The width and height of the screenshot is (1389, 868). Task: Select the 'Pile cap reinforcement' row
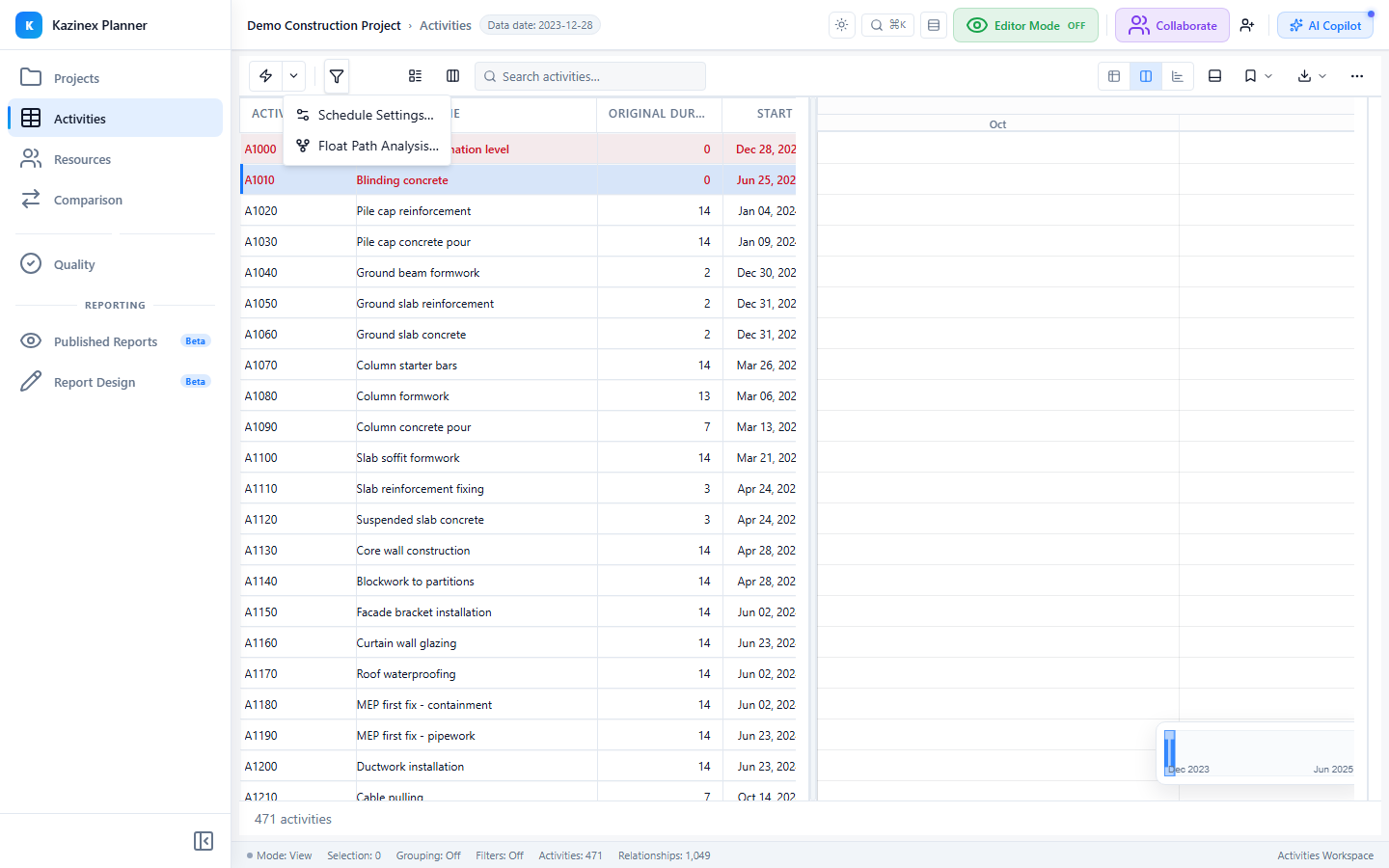click(x=518, y=211)
